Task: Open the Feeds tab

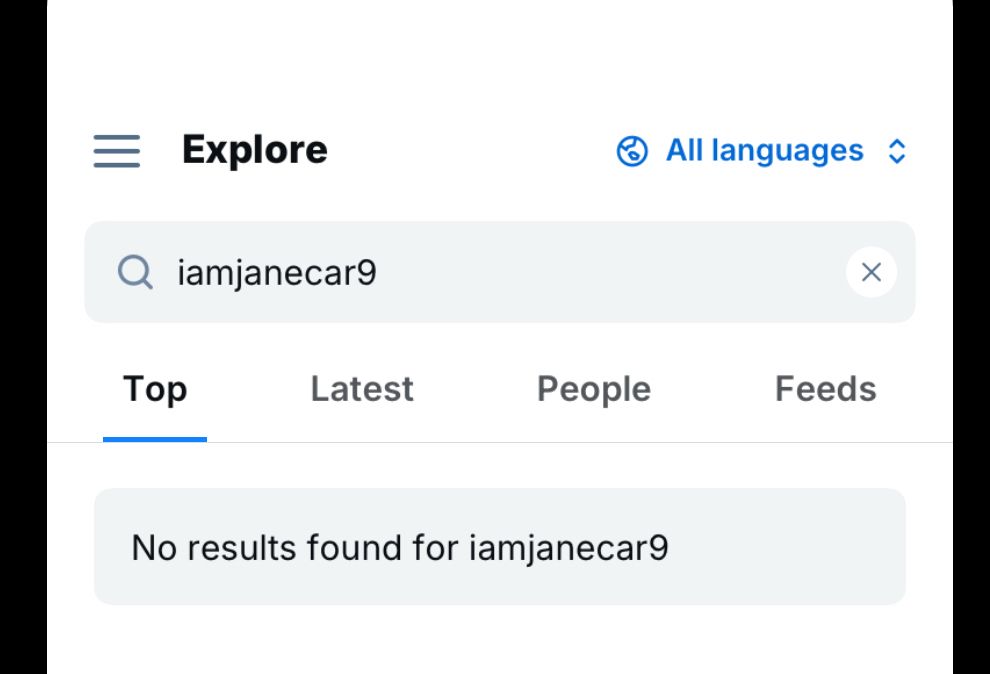Action: 825,389
